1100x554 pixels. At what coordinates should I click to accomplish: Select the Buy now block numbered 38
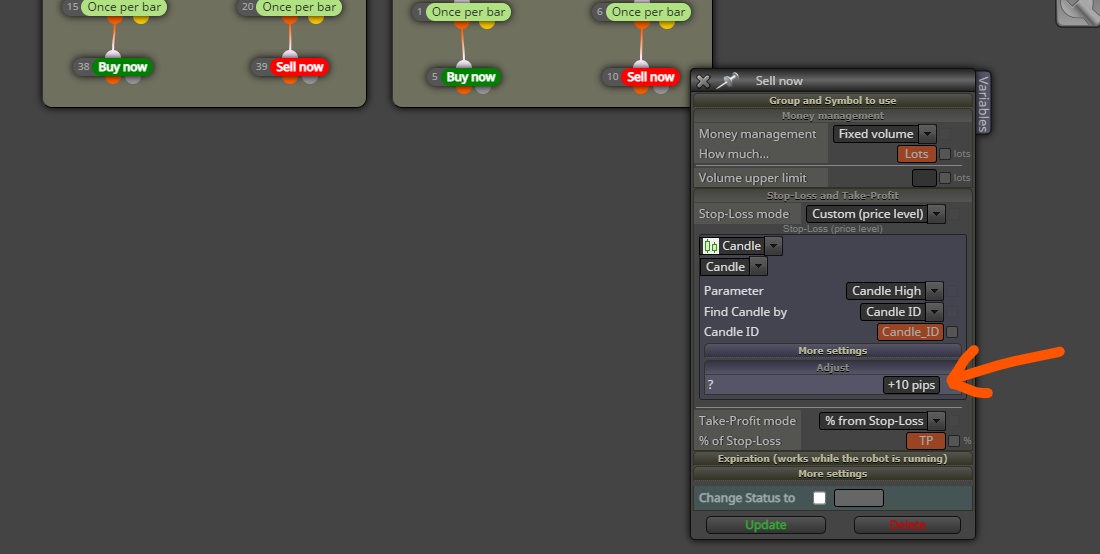pos(123,67)
